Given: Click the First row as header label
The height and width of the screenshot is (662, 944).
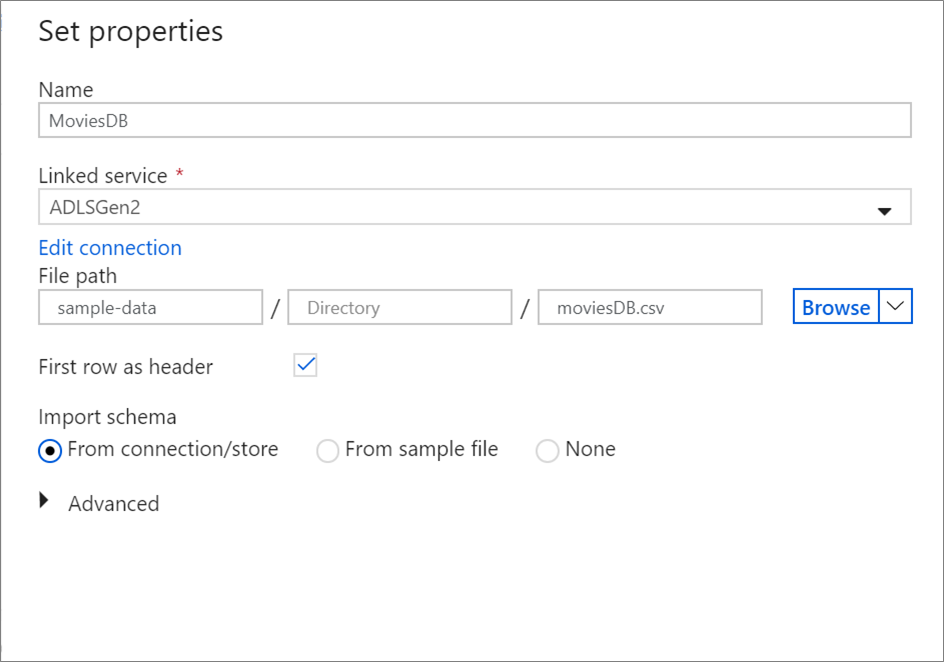Looking at the screenshot, I should point(125,367).
